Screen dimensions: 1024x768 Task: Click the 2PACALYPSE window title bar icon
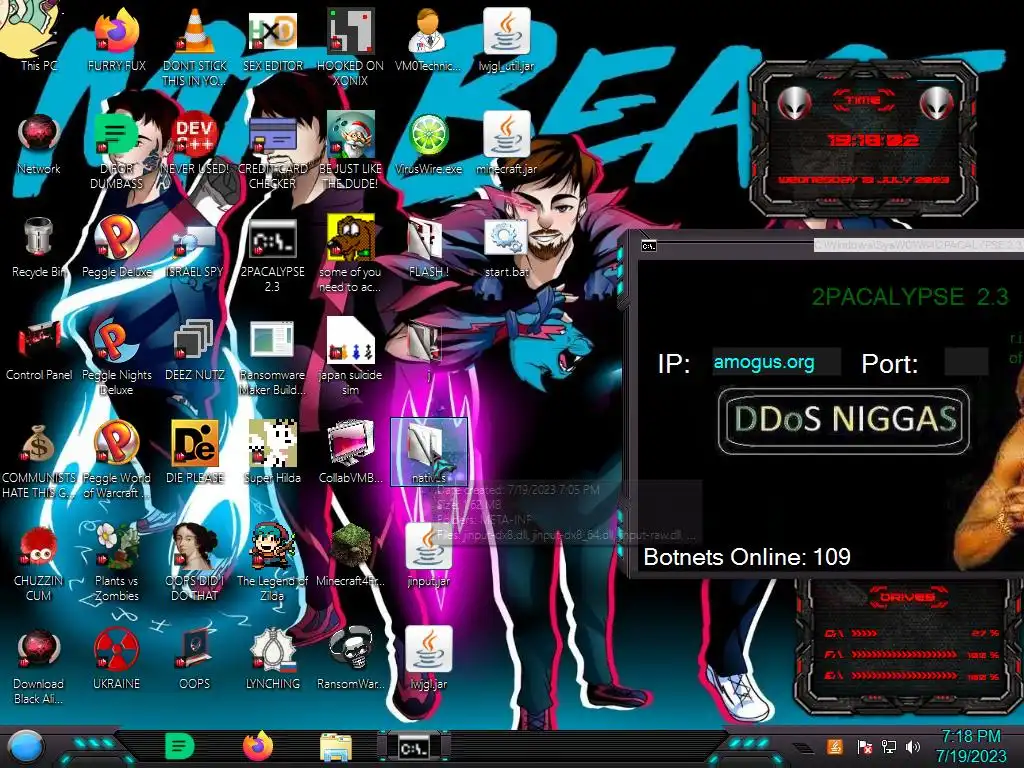pyautogui.click(x=648, y=246)
